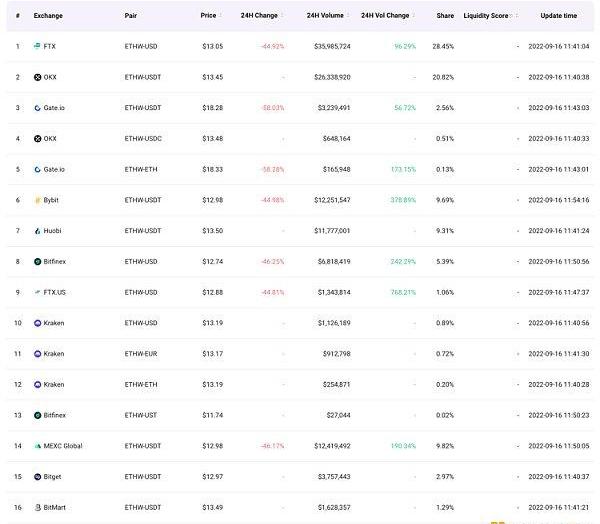Image resolution: width=600 pixels, height=524 pixels.
Task: Click the Bybit exchange logo icon
Action: pyautogui.click(x=37, y=200)
